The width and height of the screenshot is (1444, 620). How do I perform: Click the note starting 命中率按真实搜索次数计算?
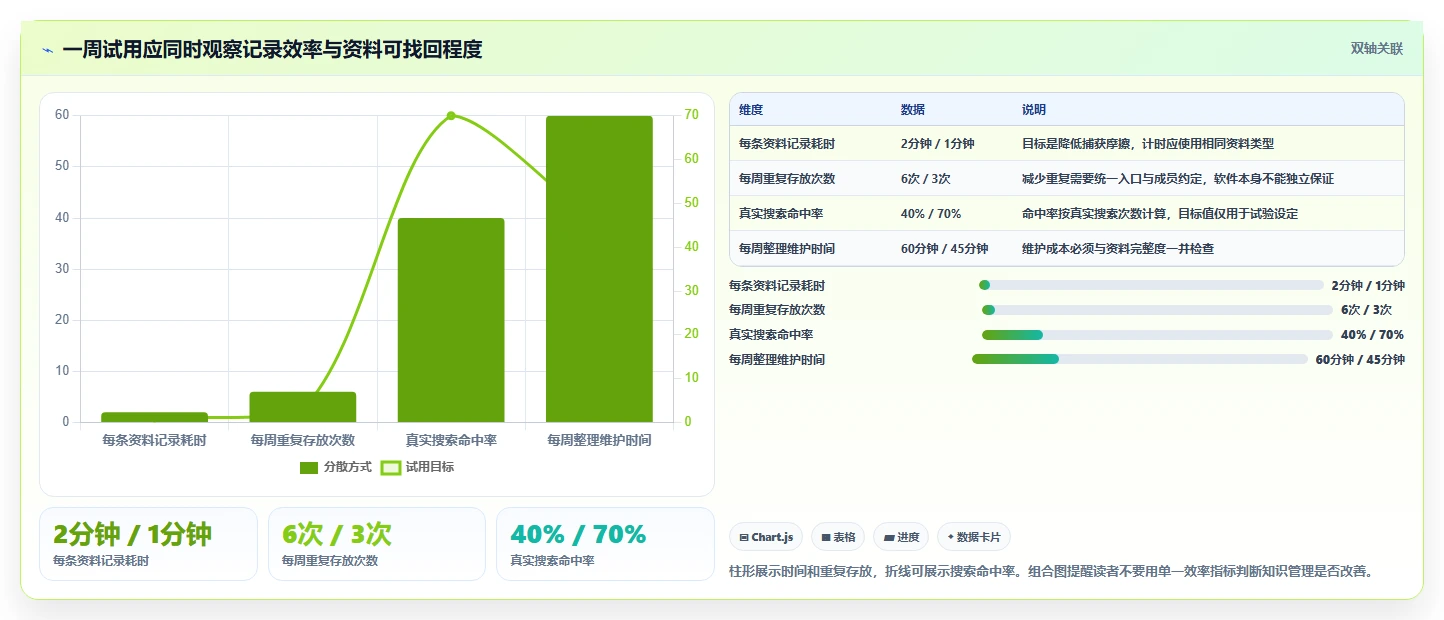1160,214
